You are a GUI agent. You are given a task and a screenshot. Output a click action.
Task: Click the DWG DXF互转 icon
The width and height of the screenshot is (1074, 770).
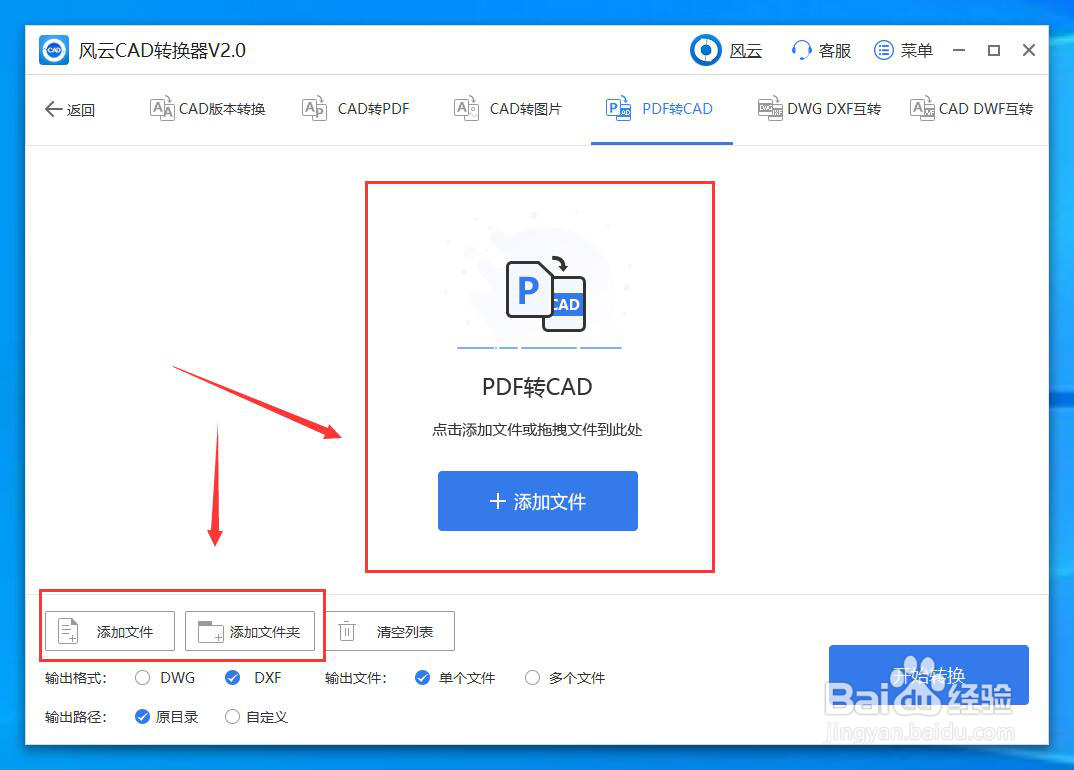[768, 108]
